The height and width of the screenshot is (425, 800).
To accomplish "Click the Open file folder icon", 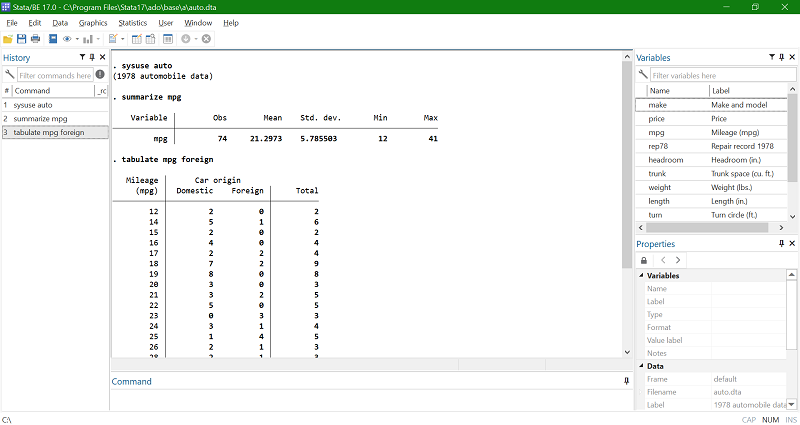I will 8,39.
